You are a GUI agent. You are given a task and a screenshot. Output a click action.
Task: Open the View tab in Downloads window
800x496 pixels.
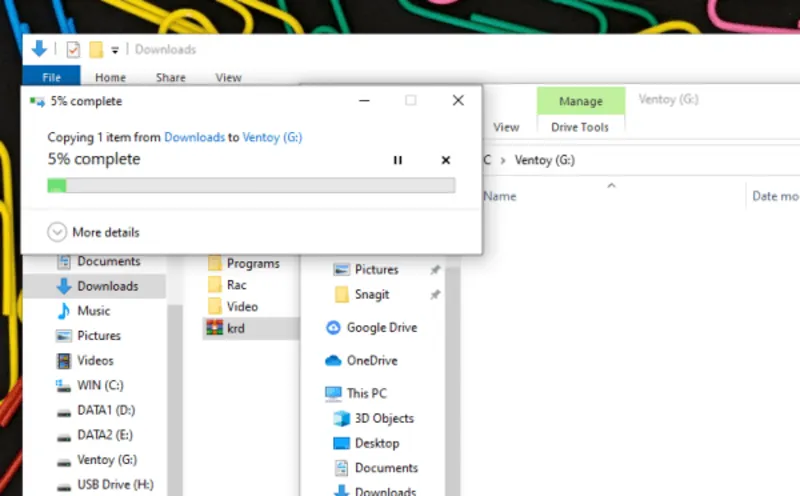point(228,78)
